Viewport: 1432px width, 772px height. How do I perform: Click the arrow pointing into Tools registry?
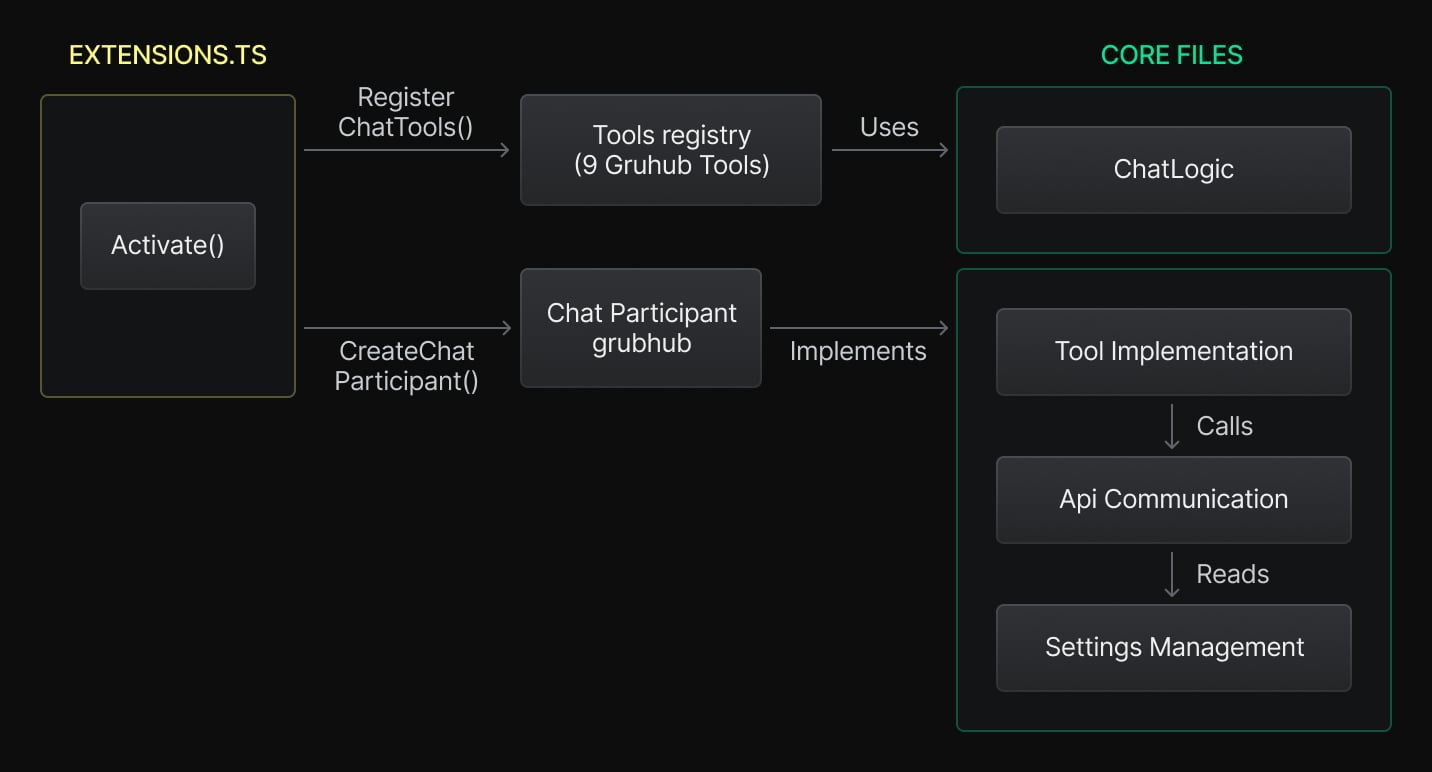coord(406,150)
